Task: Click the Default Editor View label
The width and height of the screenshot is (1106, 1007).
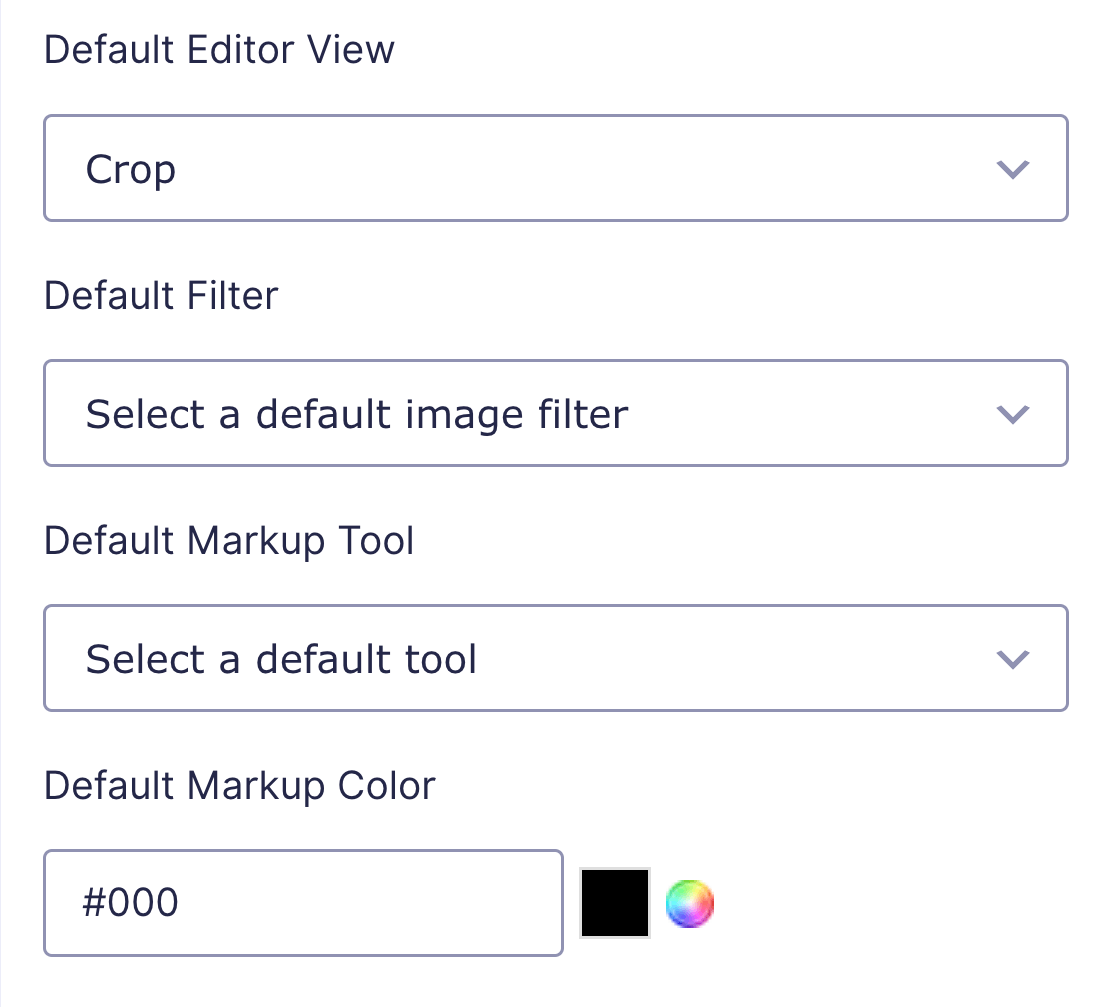Action: pos(219,48)
